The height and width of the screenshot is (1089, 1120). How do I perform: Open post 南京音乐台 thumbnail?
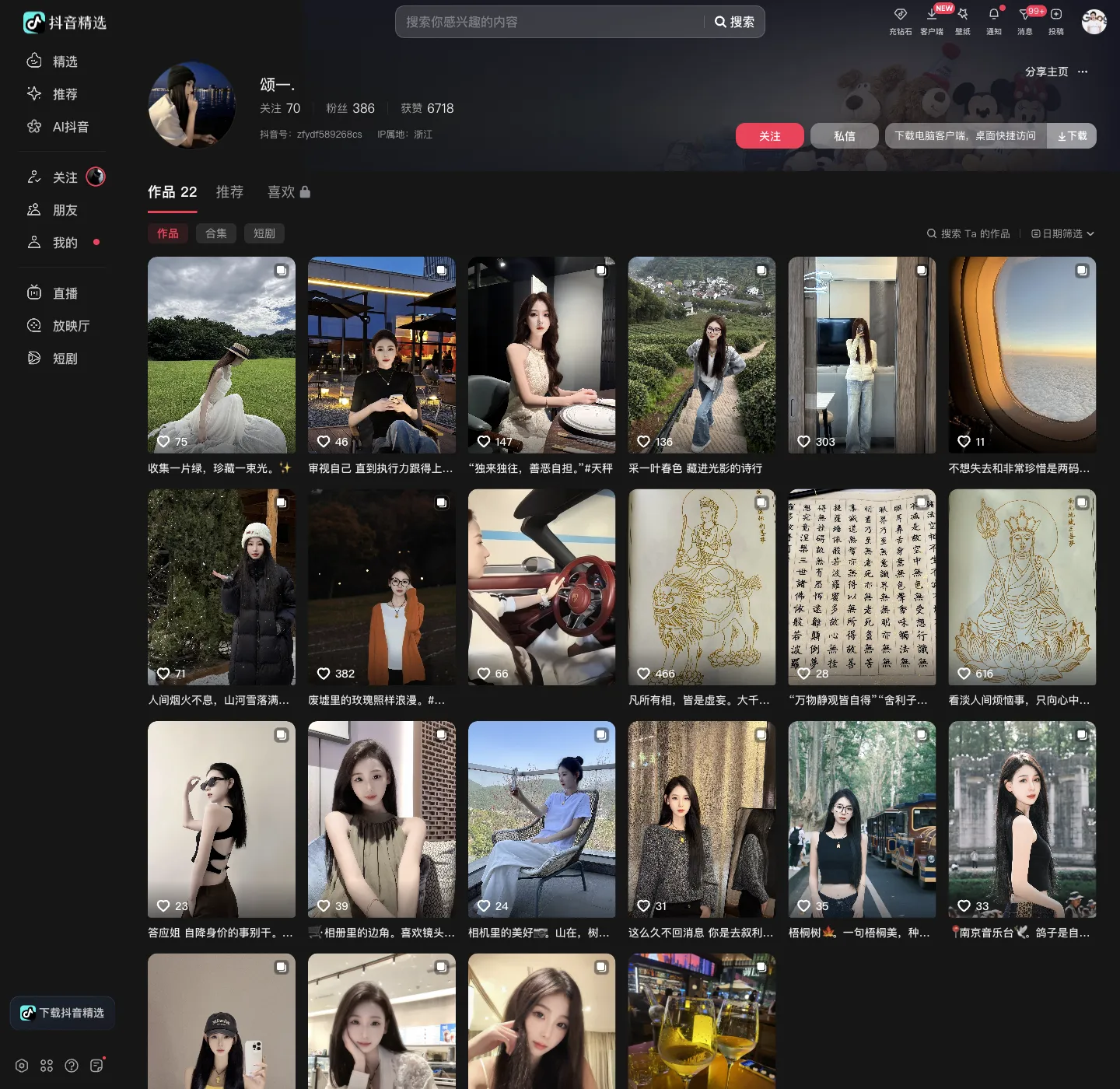1023,819
